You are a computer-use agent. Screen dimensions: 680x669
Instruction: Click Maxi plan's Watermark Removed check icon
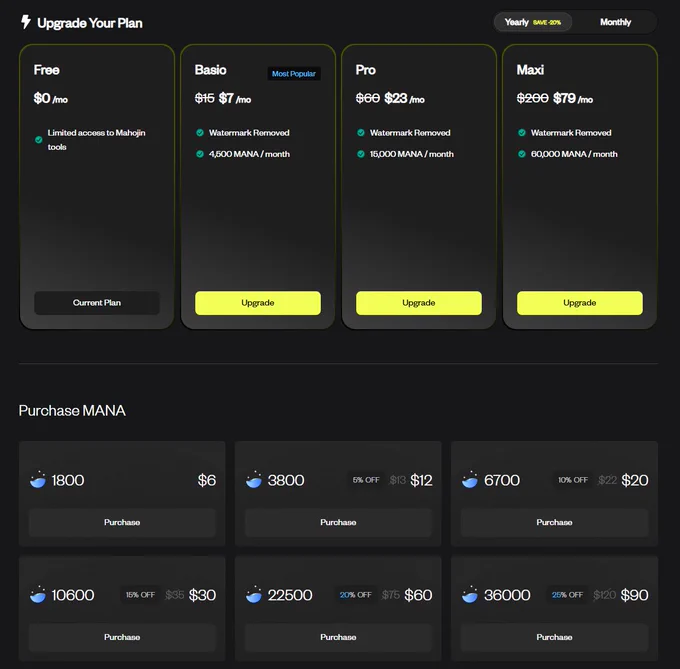[522, 133]
